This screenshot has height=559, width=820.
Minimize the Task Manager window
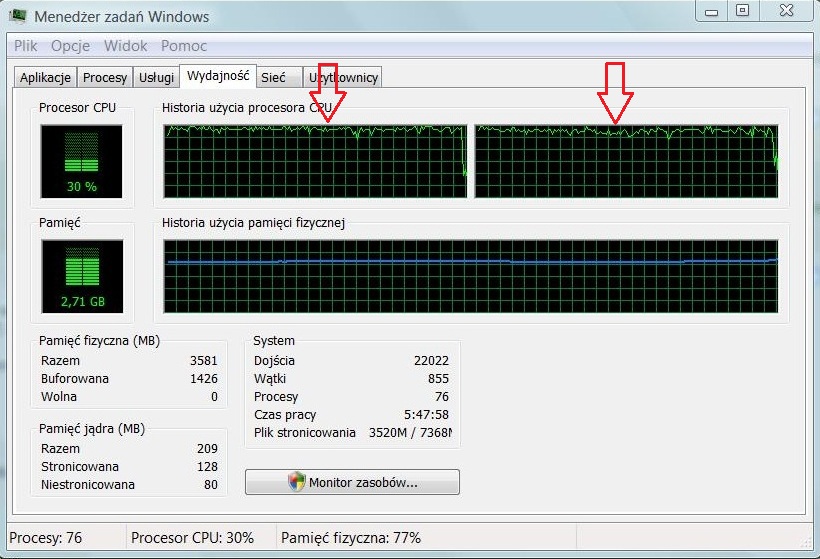711,11
